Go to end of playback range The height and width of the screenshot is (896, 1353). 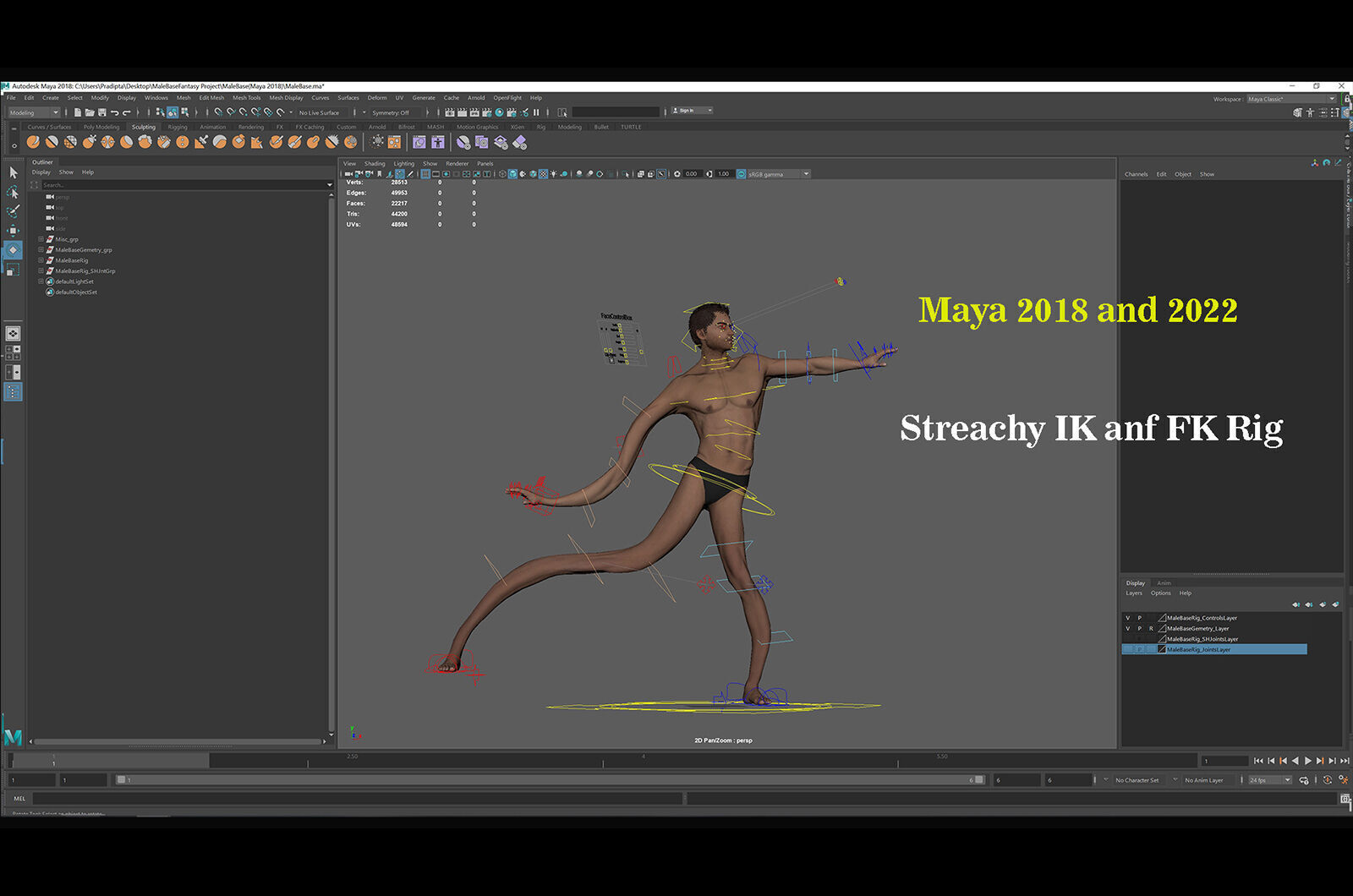click(1345, 761)
